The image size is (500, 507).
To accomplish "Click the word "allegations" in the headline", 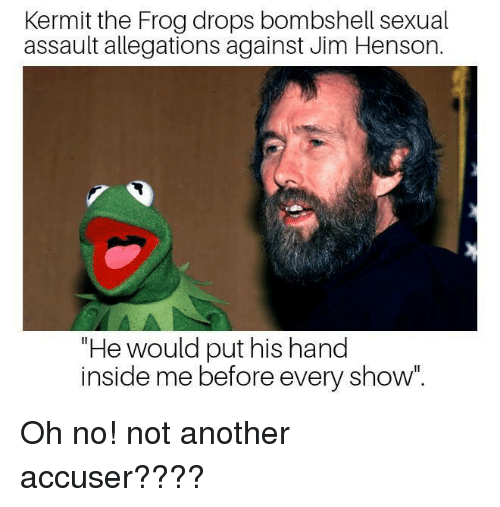I will click(162, 47).
